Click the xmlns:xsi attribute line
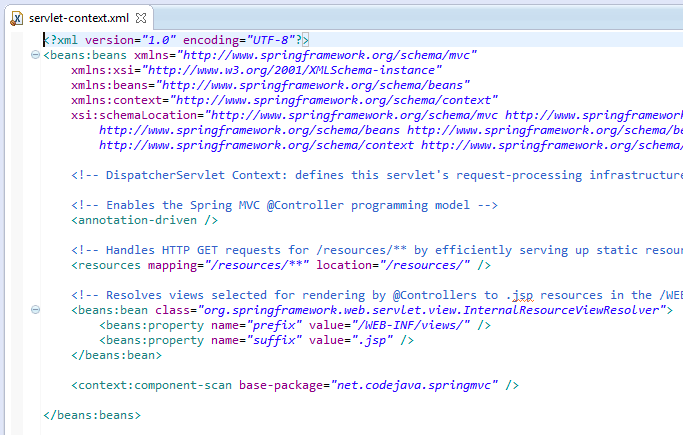Viewport: 683px width, 435px height. click(257, 70)
